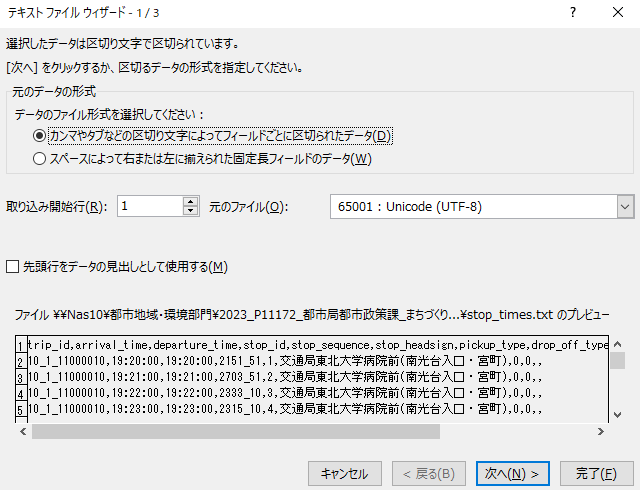Screen dimensions: 640x490
Task: Decrease the start row with the down spinner arrow
Action: tap(191, 212)
